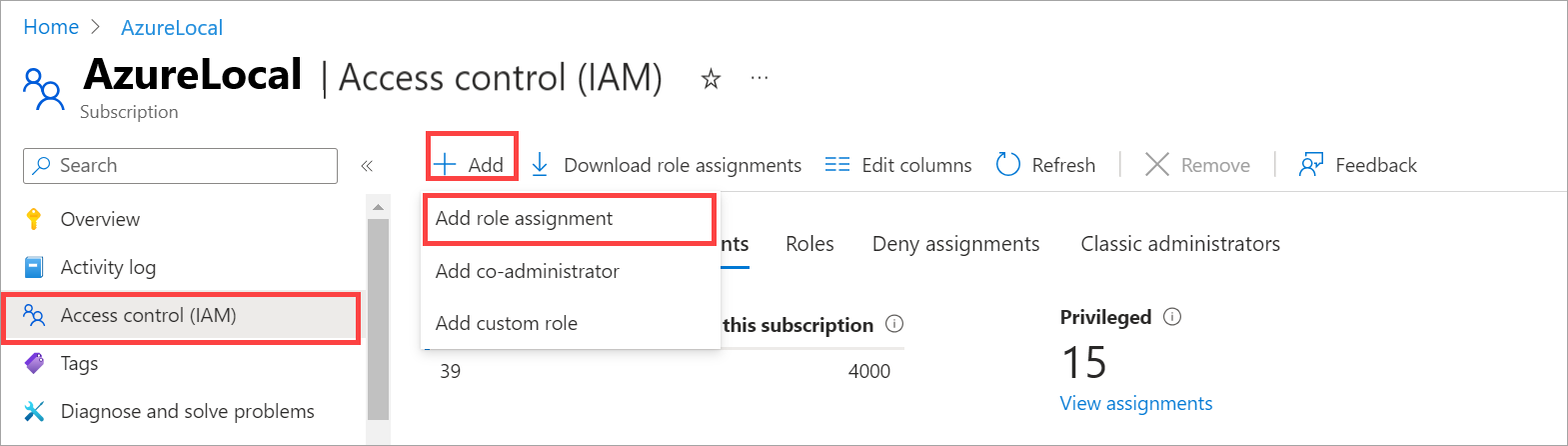Click info icon next to Privileged
This screenshot has width=1568, height=446.
tap(1172, 317)
